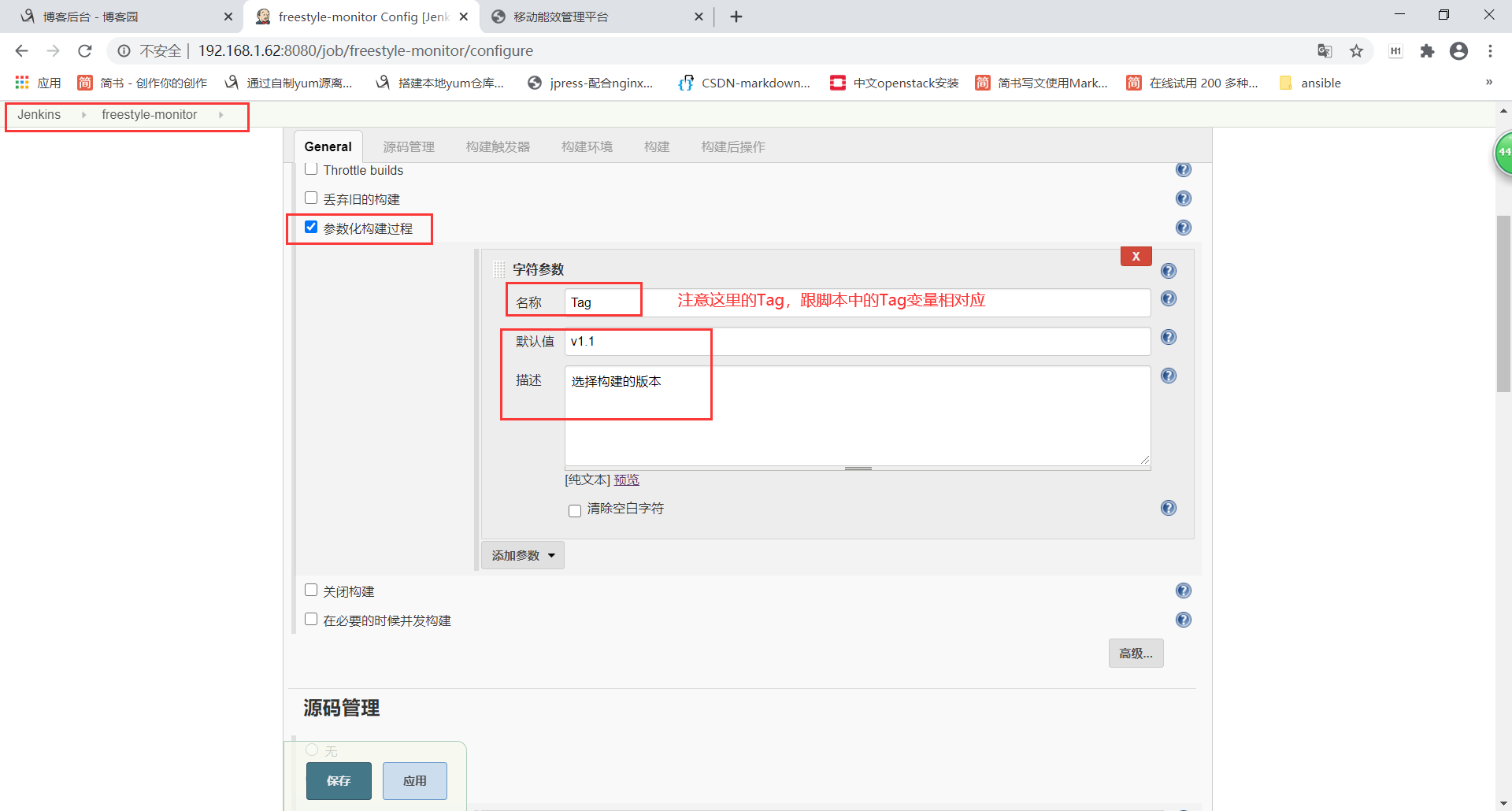
Task: Click the Jenkins breadcrumb link
Action: pos(39,115)
